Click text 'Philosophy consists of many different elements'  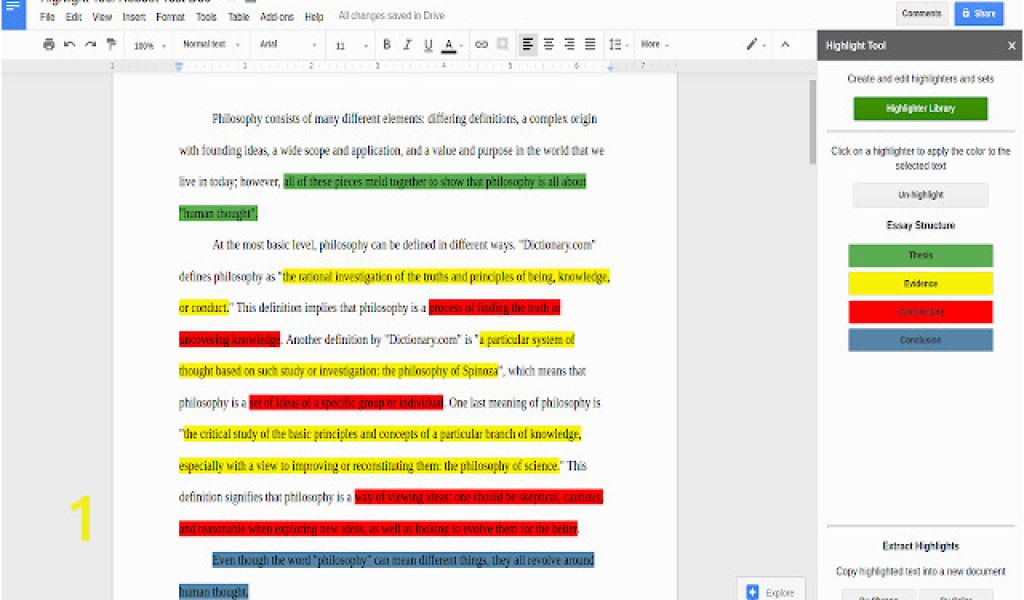point(317,119)
